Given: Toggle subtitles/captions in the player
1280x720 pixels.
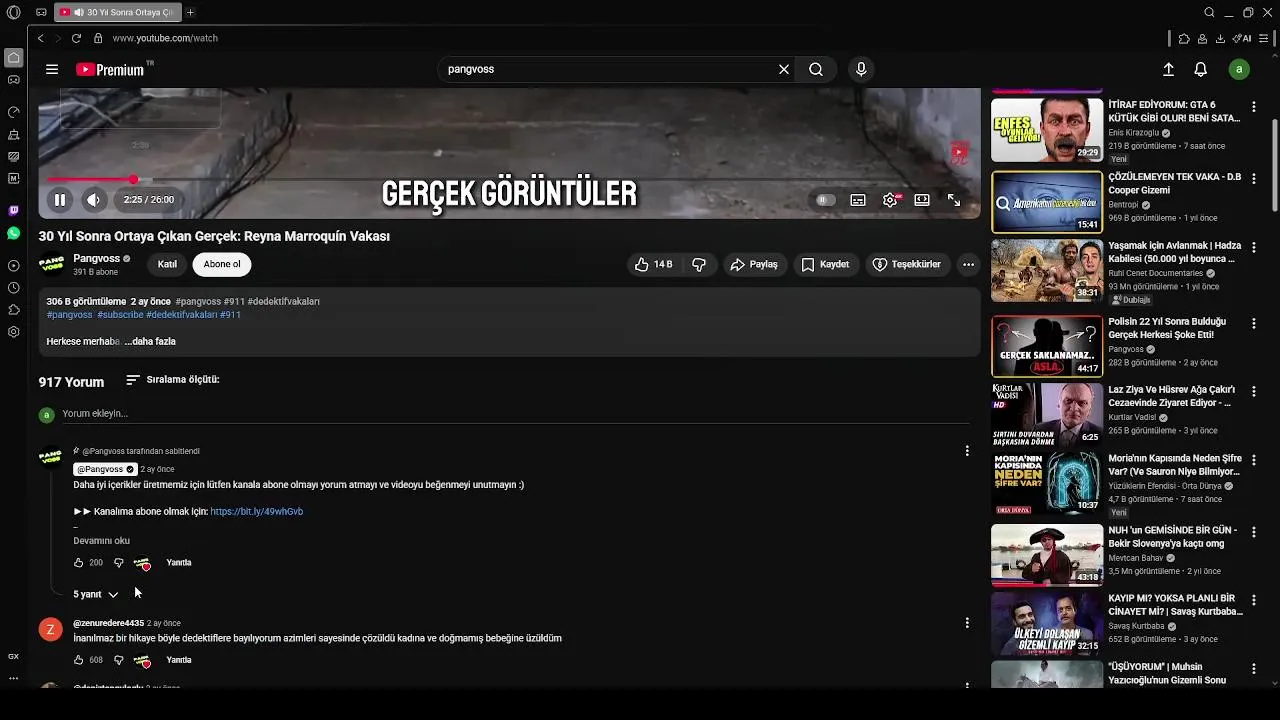Looking at the screenshot, I should (858, 200).
